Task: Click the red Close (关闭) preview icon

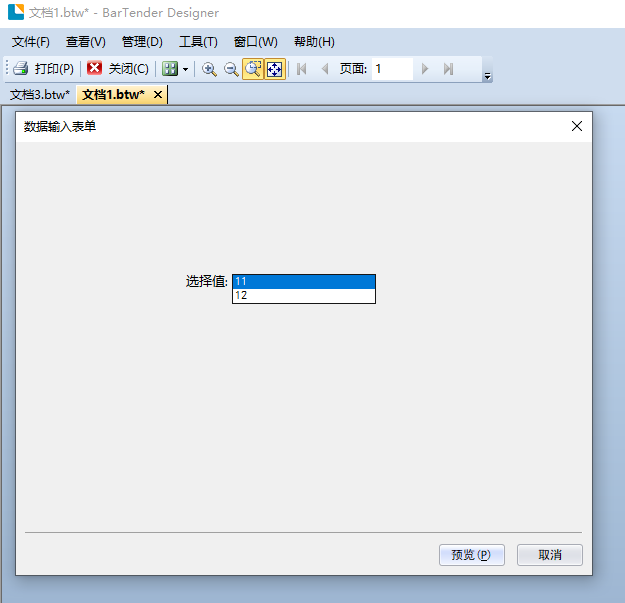Action: [95, 69]
